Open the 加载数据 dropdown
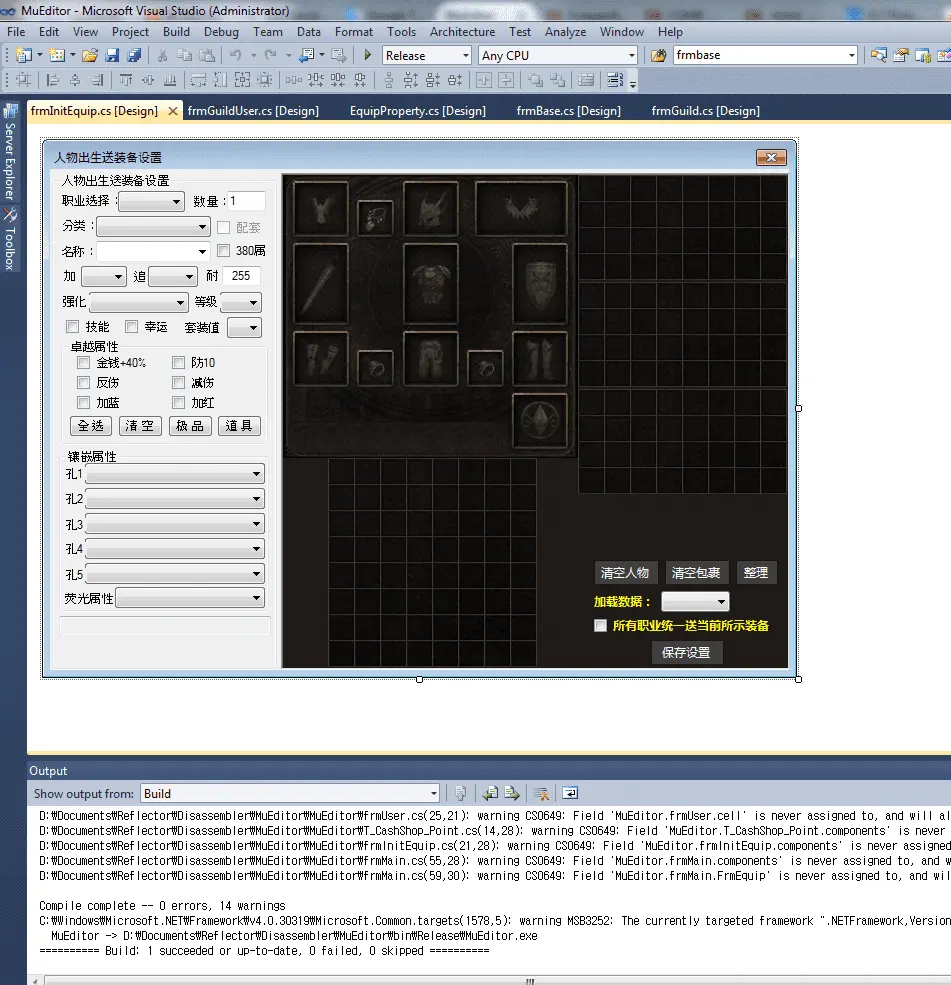 (695, 602)
